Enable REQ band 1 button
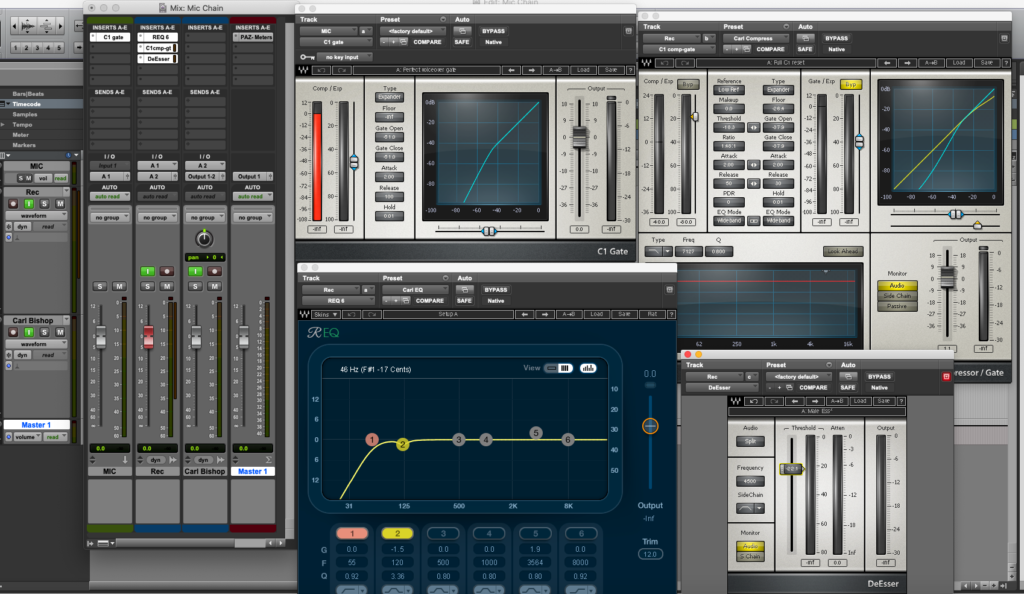This screenshot has height=594, width=1024. coord(352,533)
